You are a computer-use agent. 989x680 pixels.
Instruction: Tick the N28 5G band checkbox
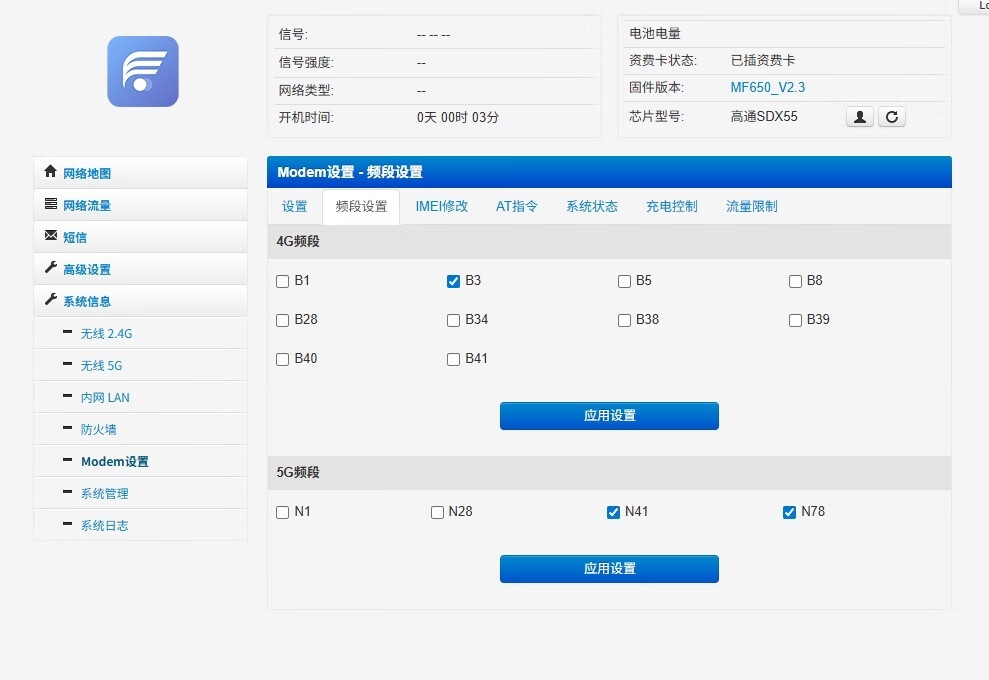[x=437, y=513]
